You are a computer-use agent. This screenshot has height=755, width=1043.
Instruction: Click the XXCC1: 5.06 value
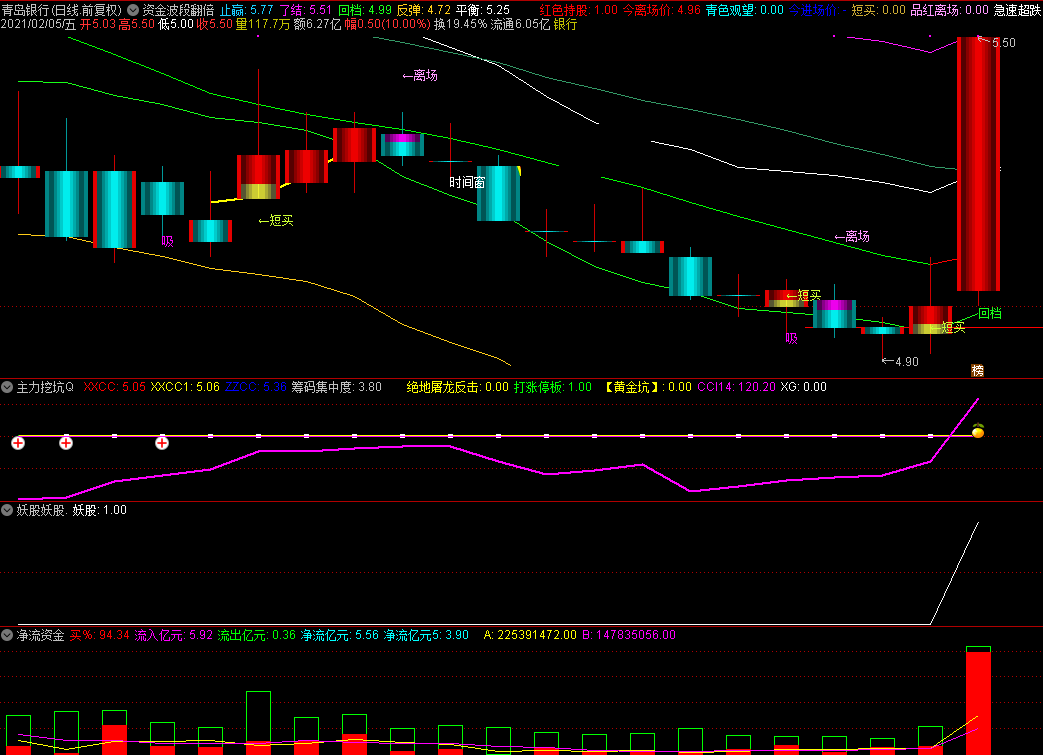(x=185, y=387)
